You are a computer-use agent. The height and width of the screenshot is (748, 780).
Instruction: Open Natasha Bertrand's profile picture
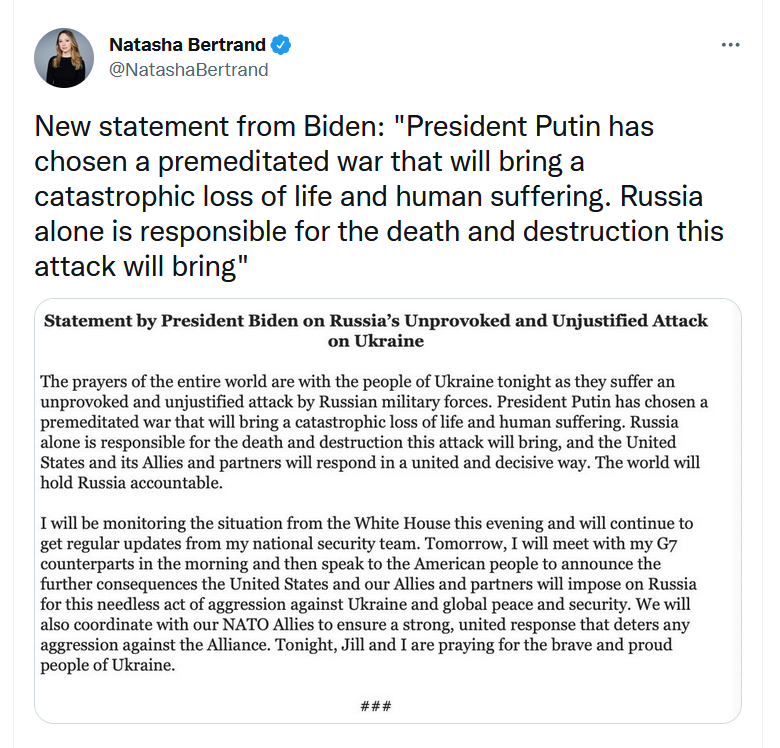click(x=64, y=58)
